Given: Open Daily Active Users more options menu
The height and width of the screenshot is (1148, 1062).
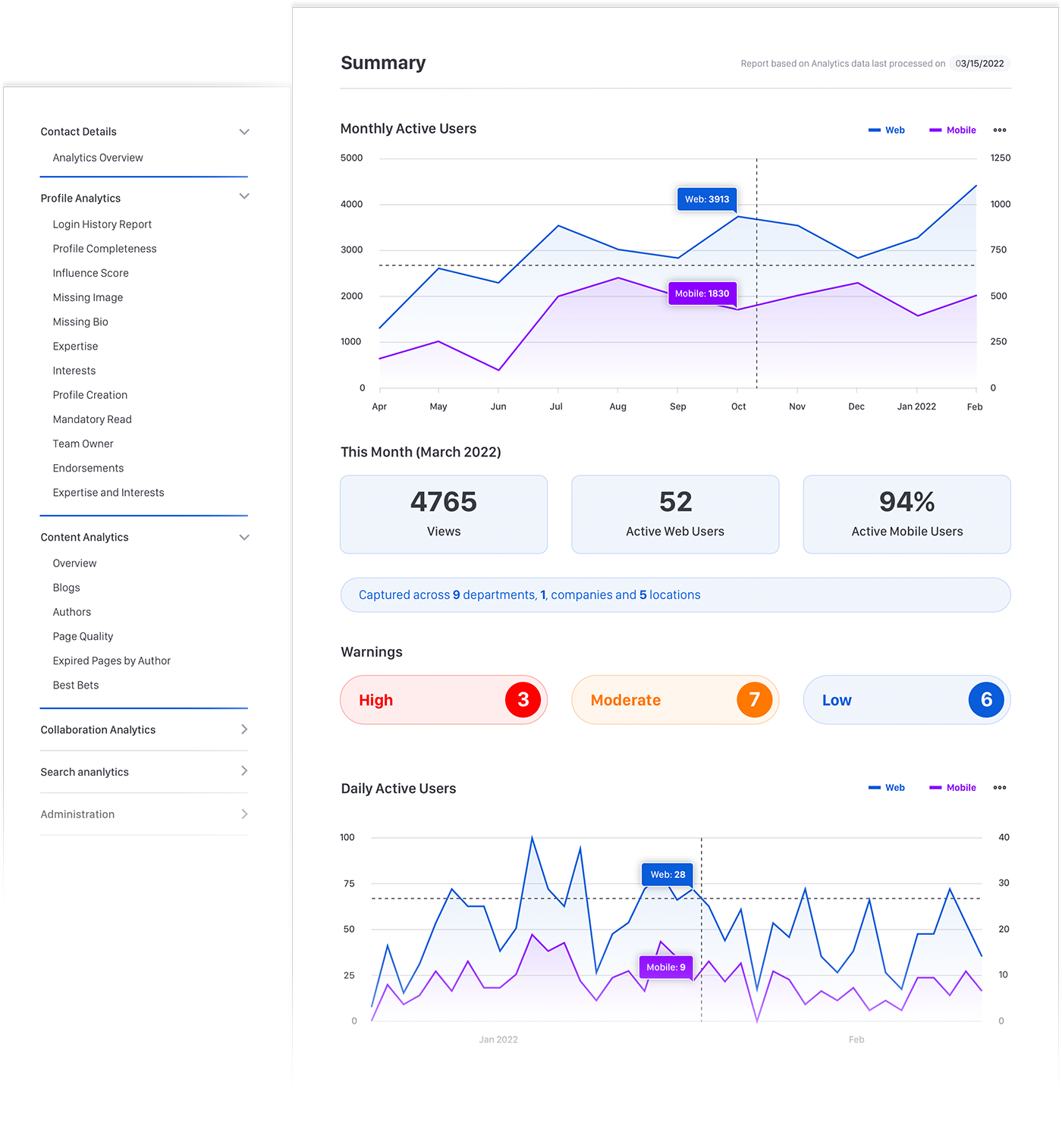Looking at the screenshot, I should pos(1000,788).
